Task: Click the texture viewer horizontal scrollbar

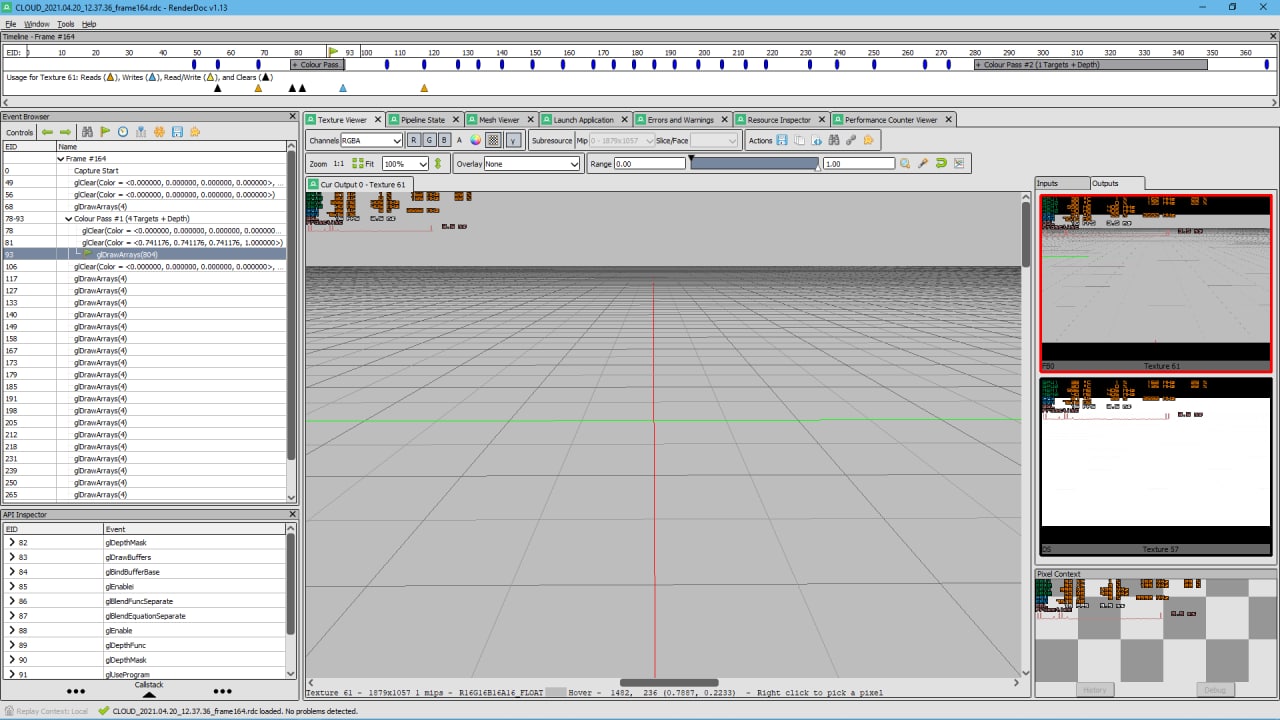Action: point(669,683)
